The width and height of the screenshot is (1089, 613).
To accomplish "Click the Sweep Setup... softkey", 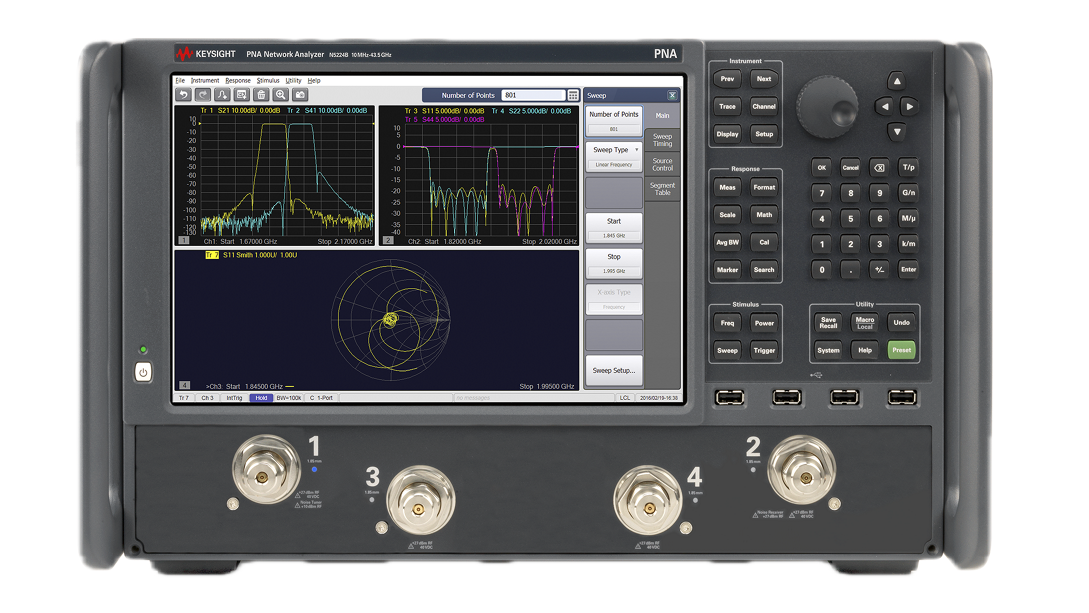I will pyautogui.click(x=614, y=371).
